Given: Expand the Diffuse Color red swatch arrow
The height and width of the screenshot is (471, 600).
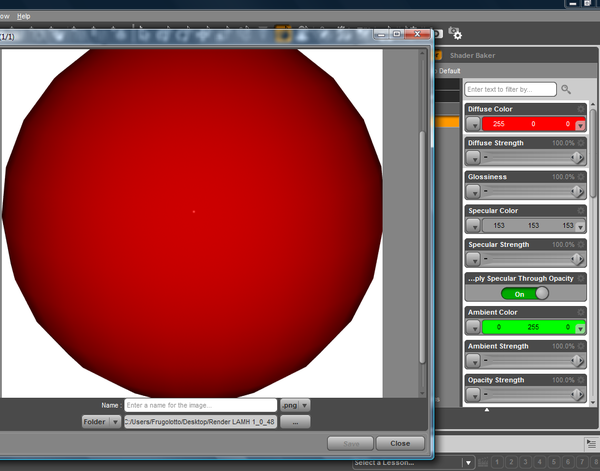Looking at the screenshot, I should (x=580, y=126).
